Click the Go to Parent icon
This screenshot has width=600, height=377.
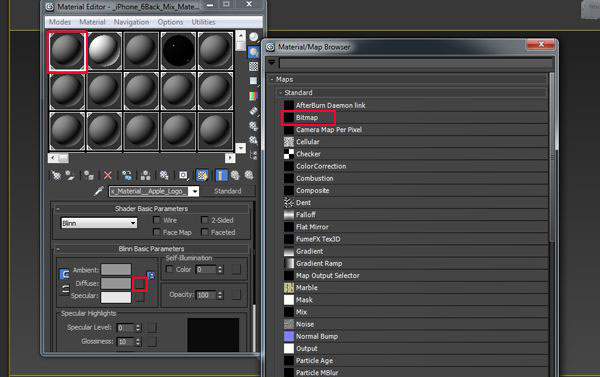(235, 175)
